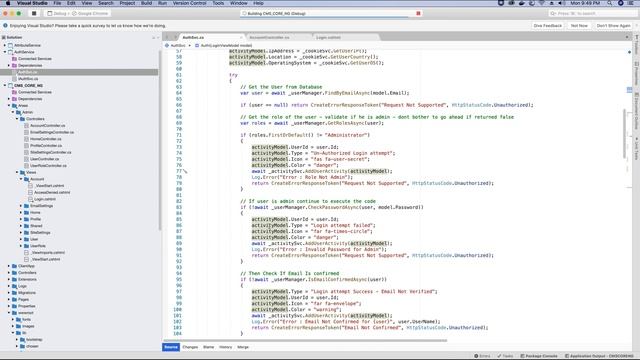Open the Version Control menu
Image resolution: width=640 pixels, height=360 pixels.
coord(189,3)
